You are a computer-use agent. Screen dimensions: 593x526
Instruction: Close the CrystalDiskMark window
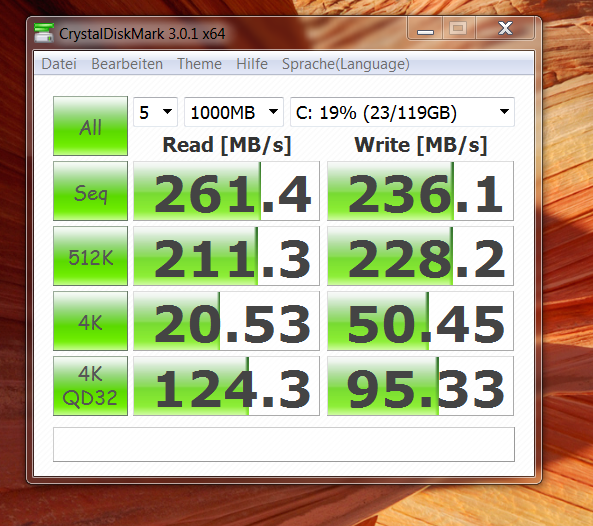[505, 28]
